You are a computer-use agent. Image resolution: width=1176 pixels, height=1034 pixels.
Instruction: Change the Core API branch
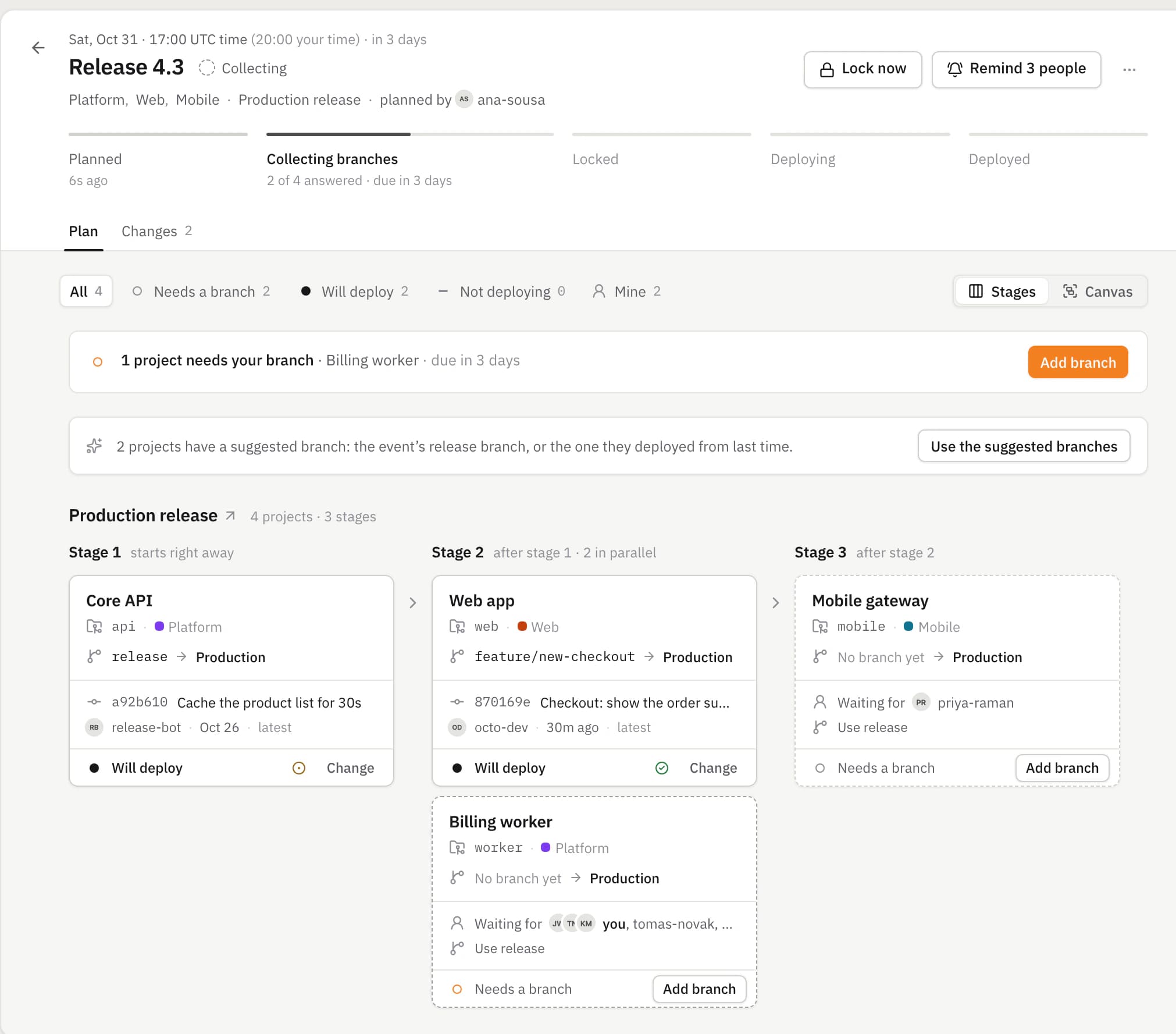point(350,767)
